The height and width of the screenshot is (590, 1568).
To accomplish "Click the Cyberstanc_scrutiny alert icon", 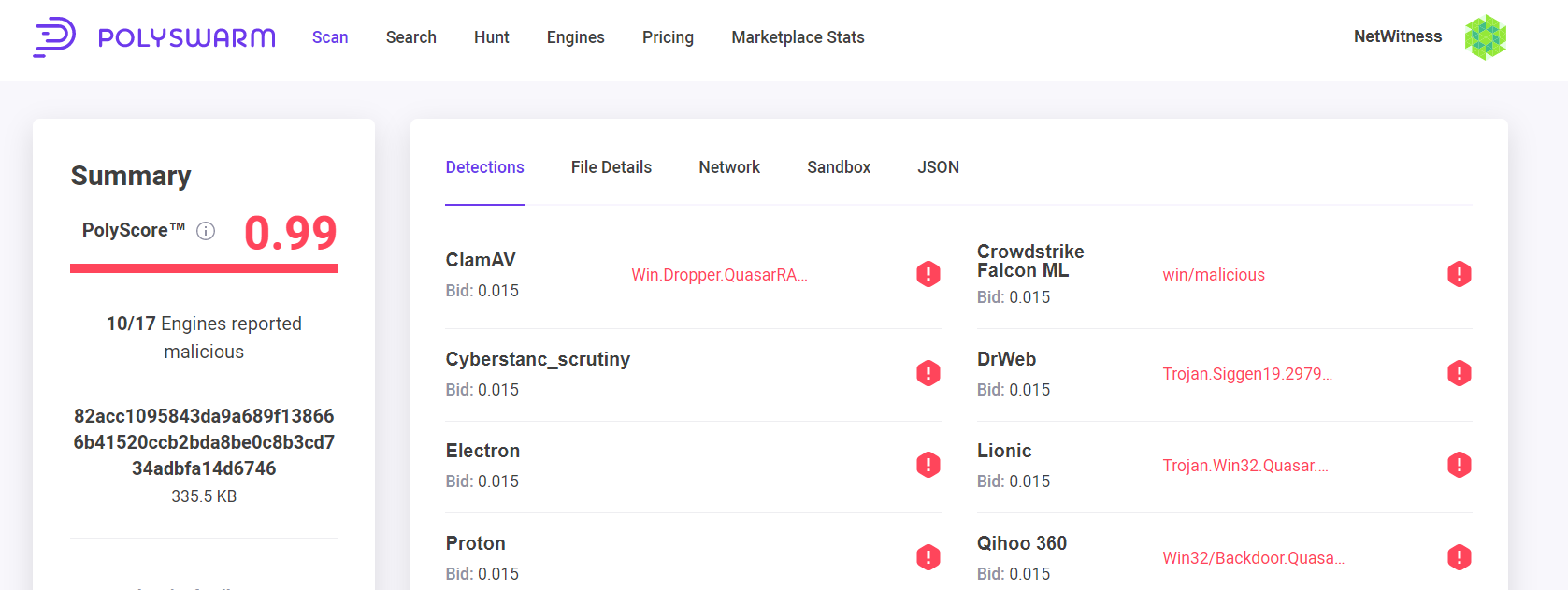I will (928, 373).
